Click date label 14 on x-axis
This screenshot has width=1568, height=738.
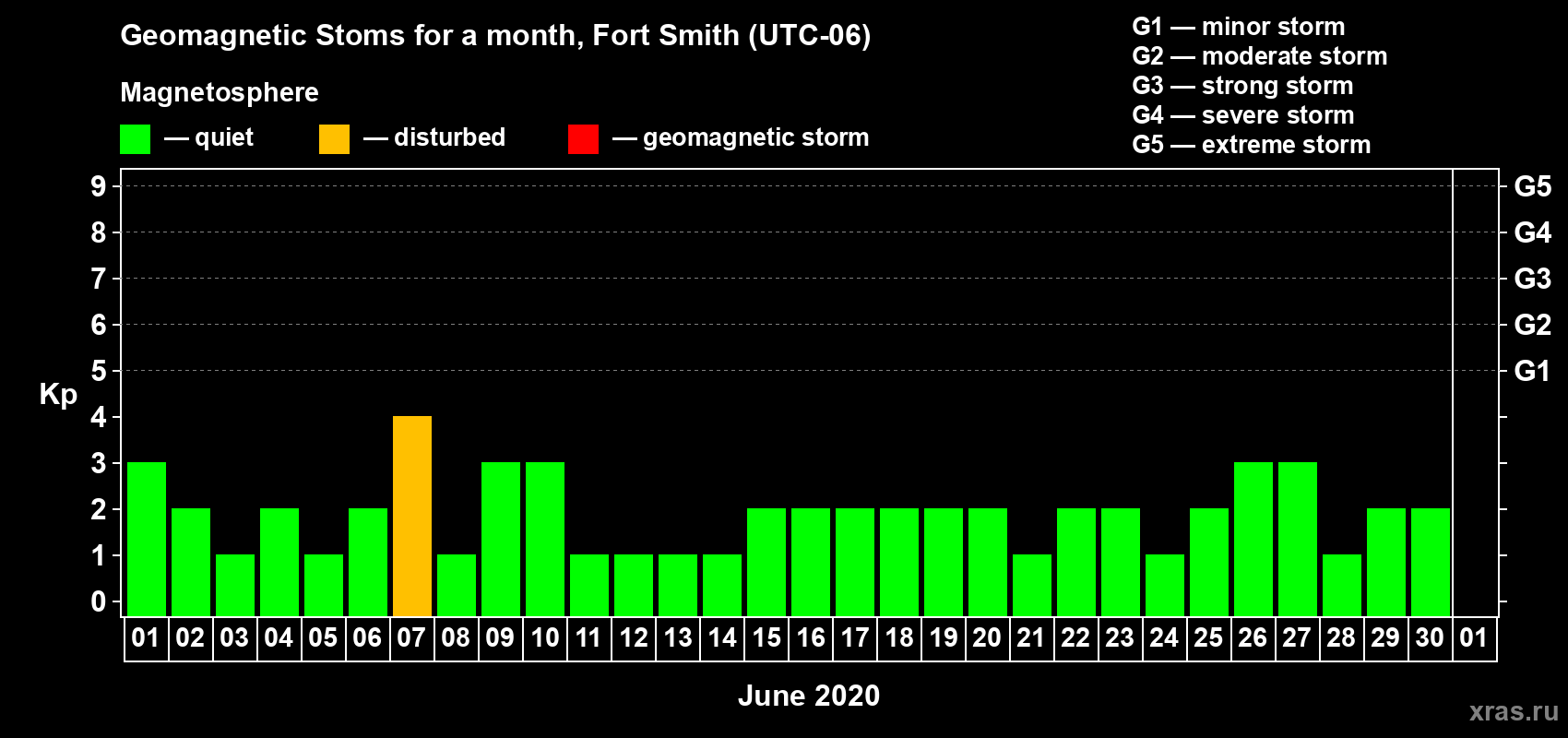721,637
